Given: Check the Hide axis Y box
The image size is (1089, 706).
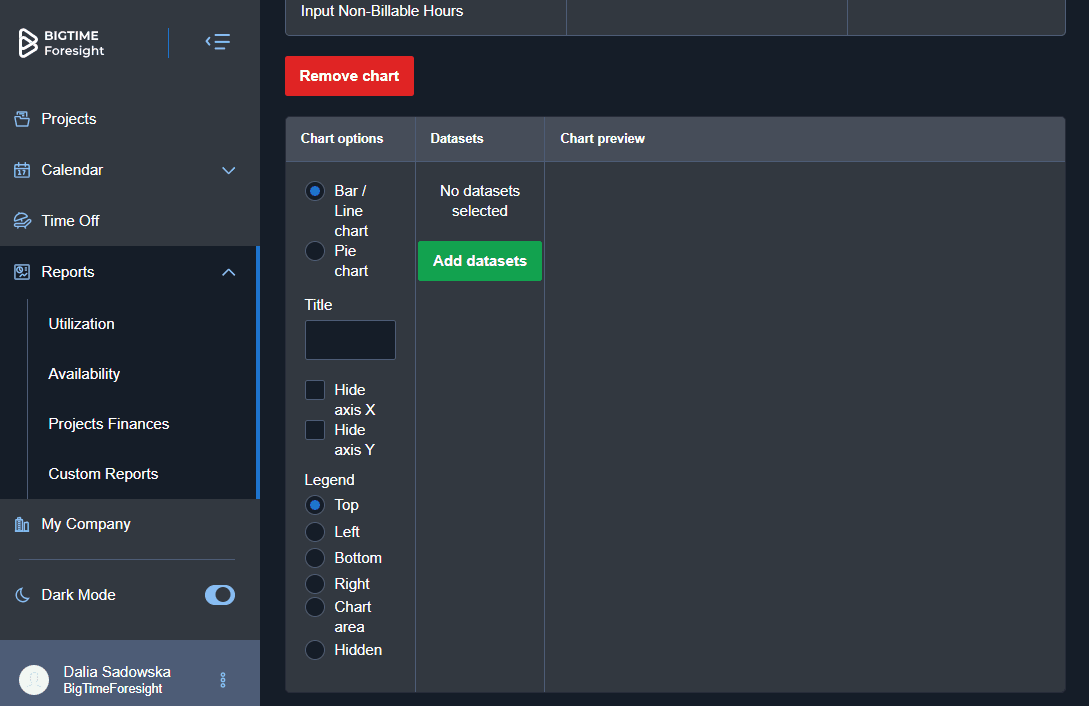Looking at the screenshot, I should tap(315, 430).
